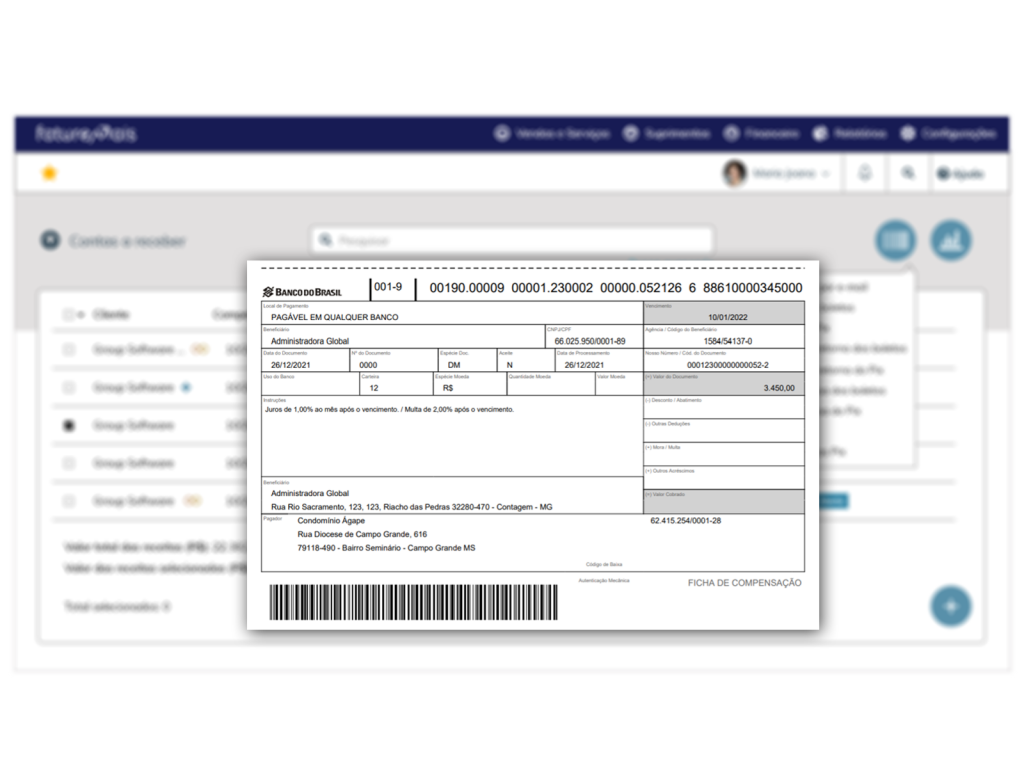Click agency code 1584/54137-0
This screenshot has width=1024, height=768.
728,341
